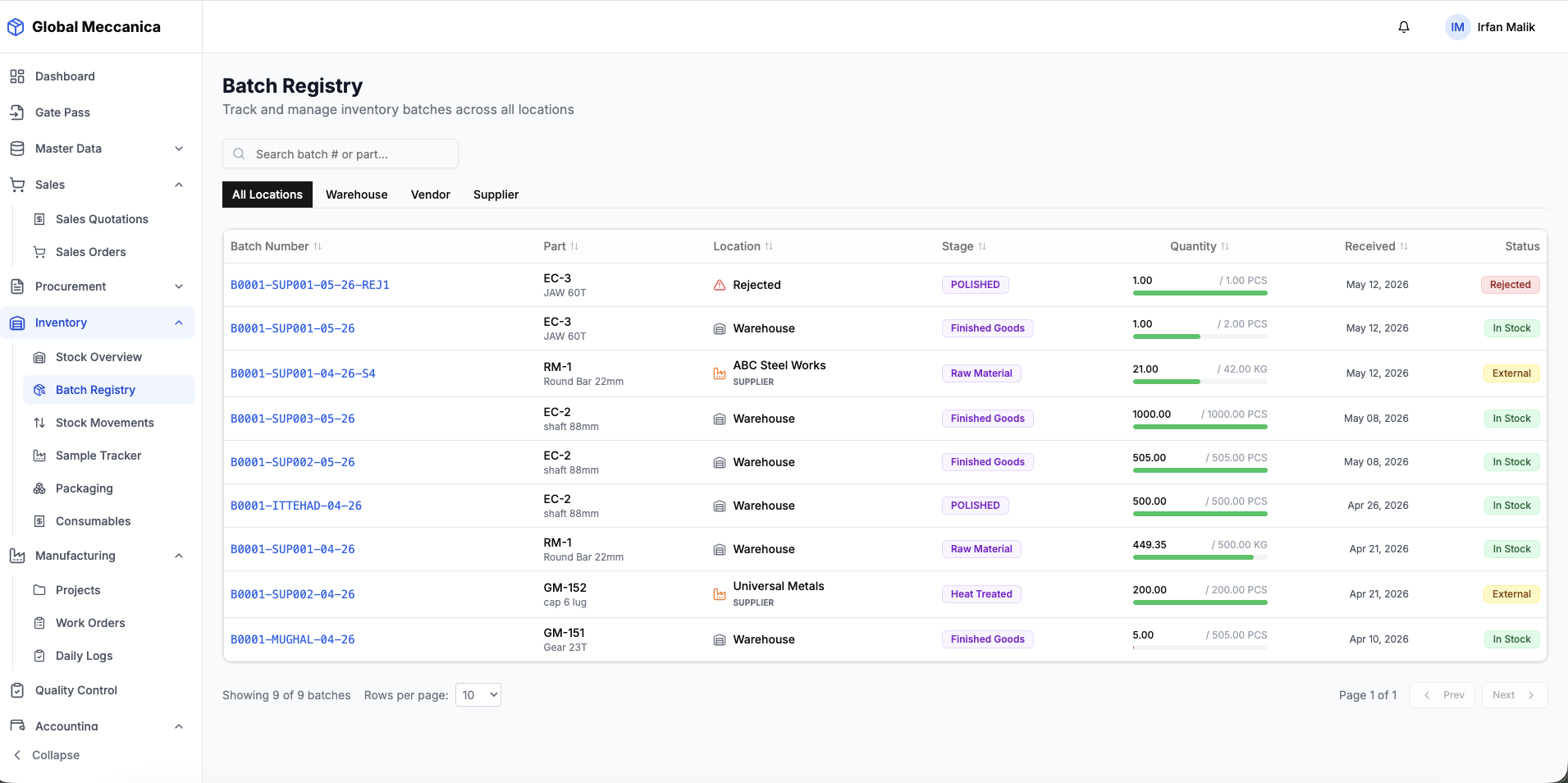Click the Daily Logs clipboard icon
The image size is (1568, 783).
click(x=39, y=656)
